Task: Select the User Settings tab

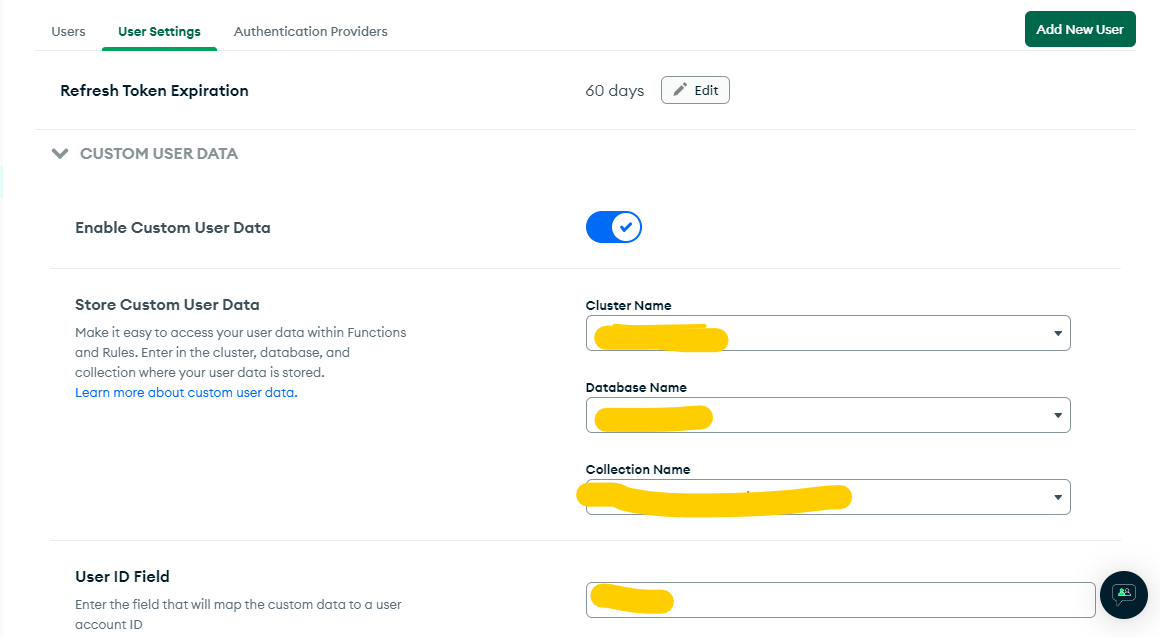Action: click(159, 31)
